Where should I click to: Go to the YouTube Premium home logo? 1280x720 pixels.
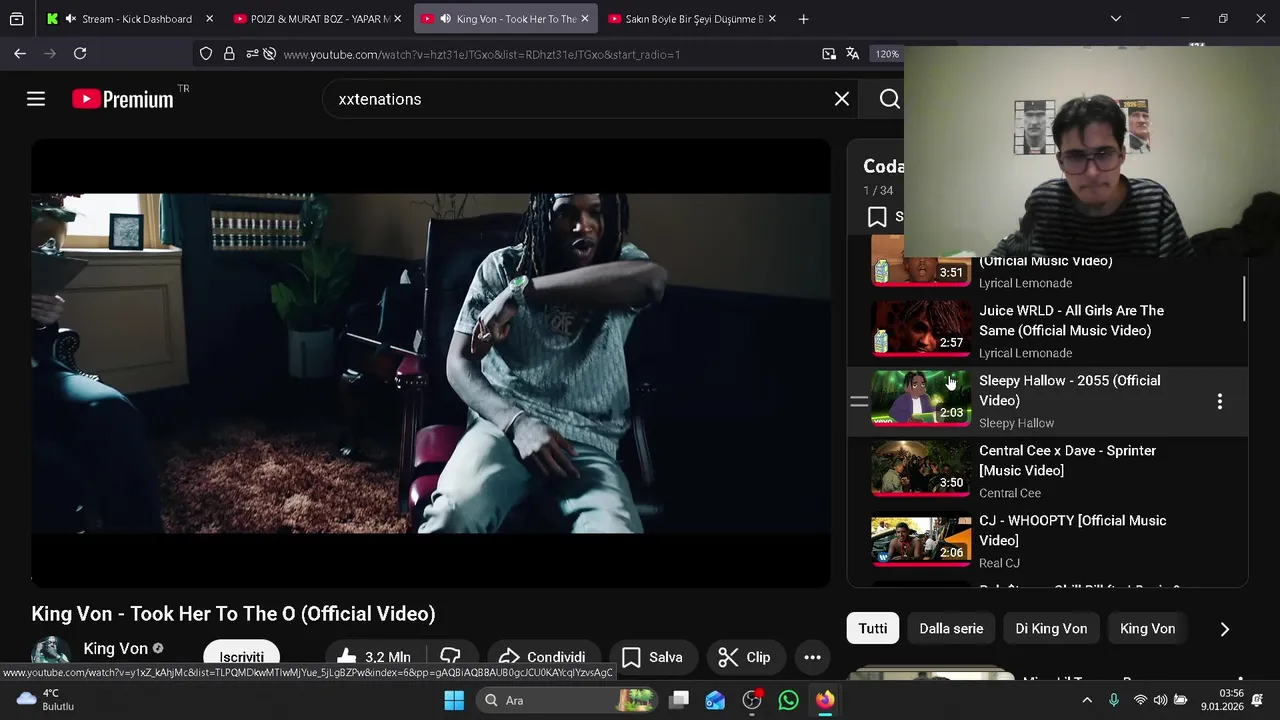pos(123,99)
